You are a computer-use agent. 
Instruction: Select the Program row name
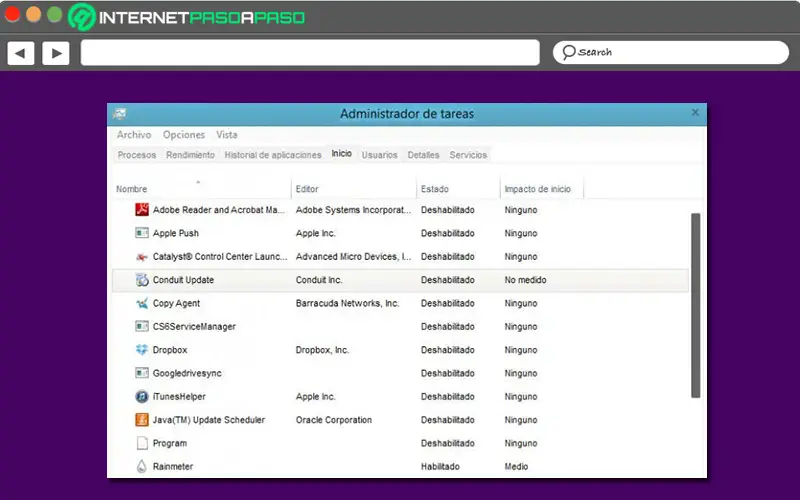coord(169,443)
